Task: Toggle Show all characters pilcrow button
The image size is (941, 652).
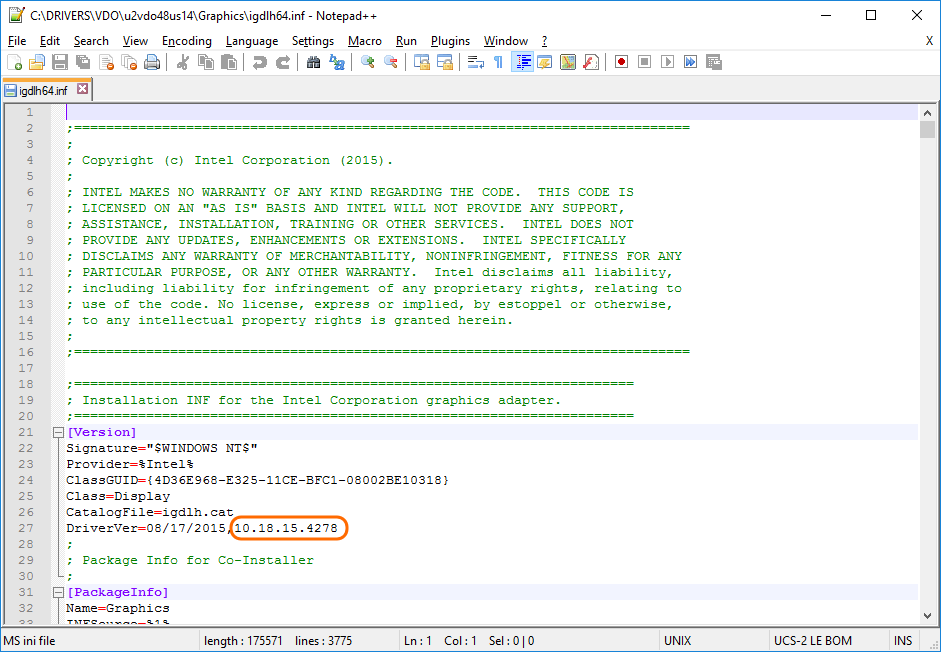Action: click(x=498, y=62)
